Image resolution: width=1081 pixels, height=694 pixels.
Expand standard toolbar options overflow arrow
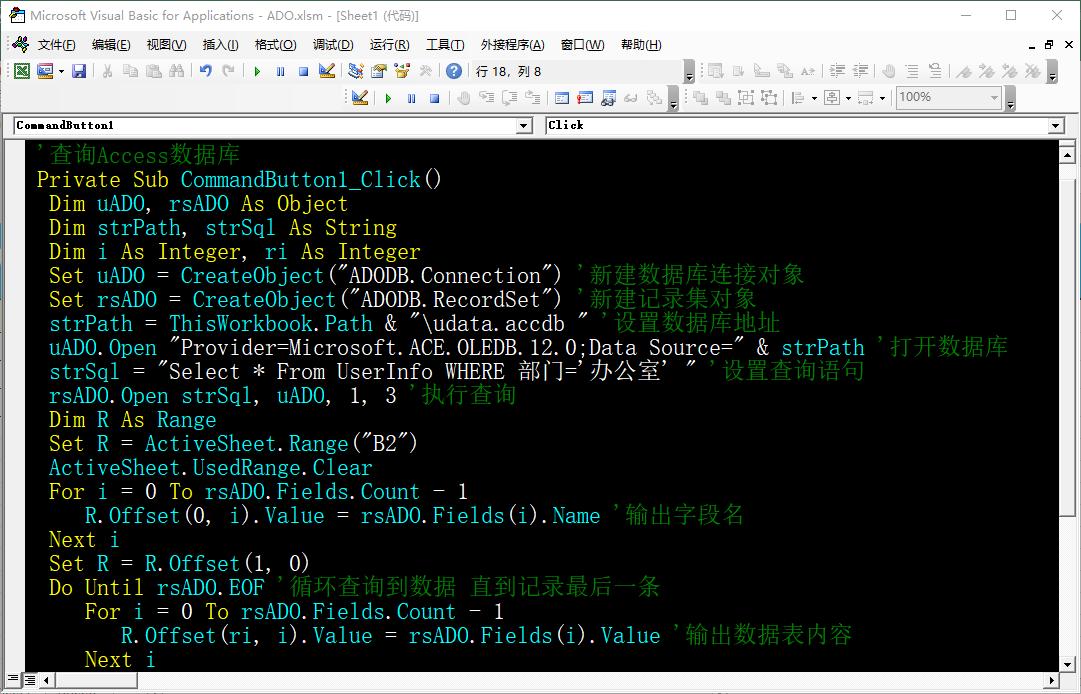click(x=689, y=72)
